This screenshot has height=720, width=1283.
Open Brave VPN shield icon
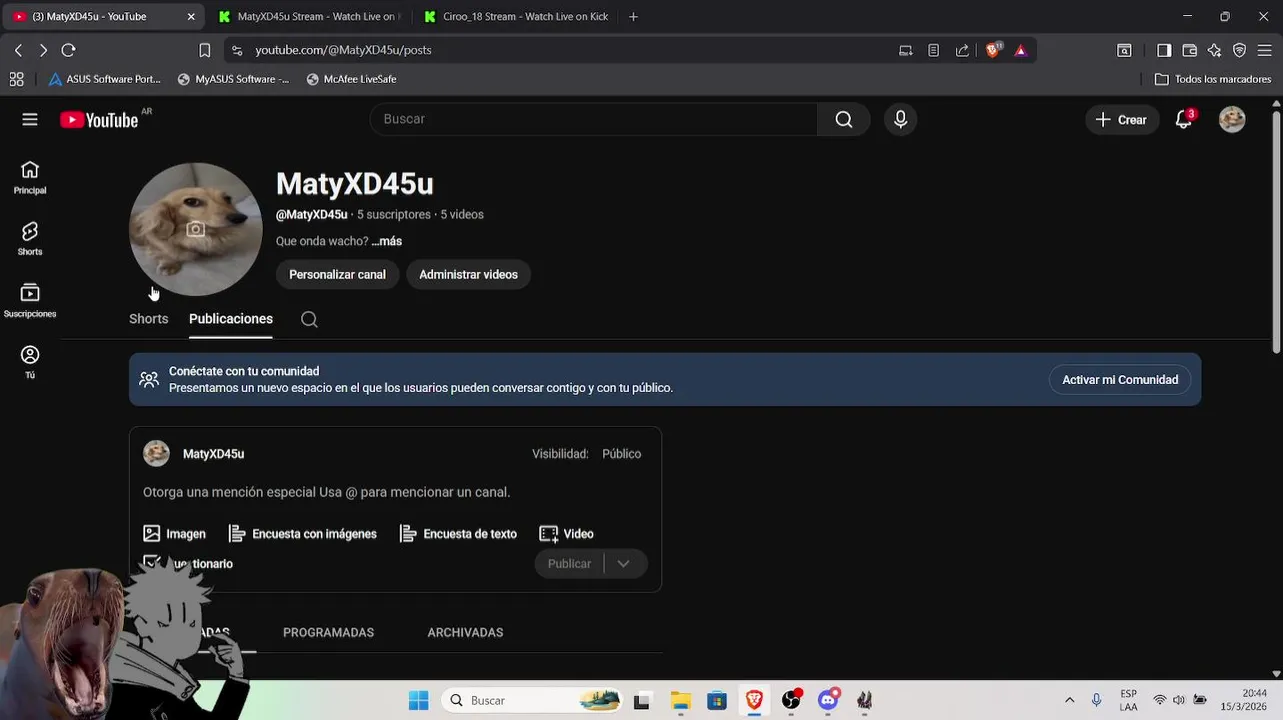1240,50
